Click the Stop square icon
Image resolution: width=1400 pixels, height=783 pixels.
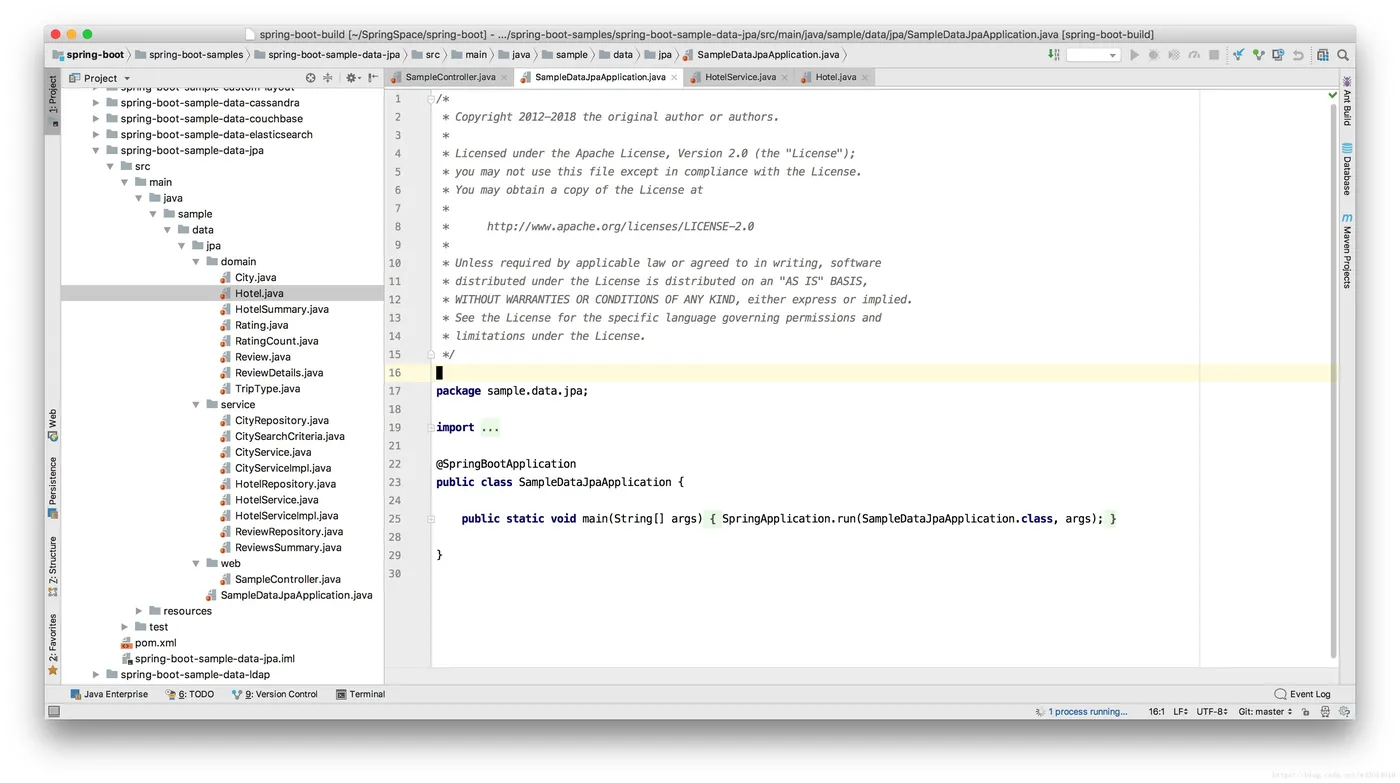1214,55
